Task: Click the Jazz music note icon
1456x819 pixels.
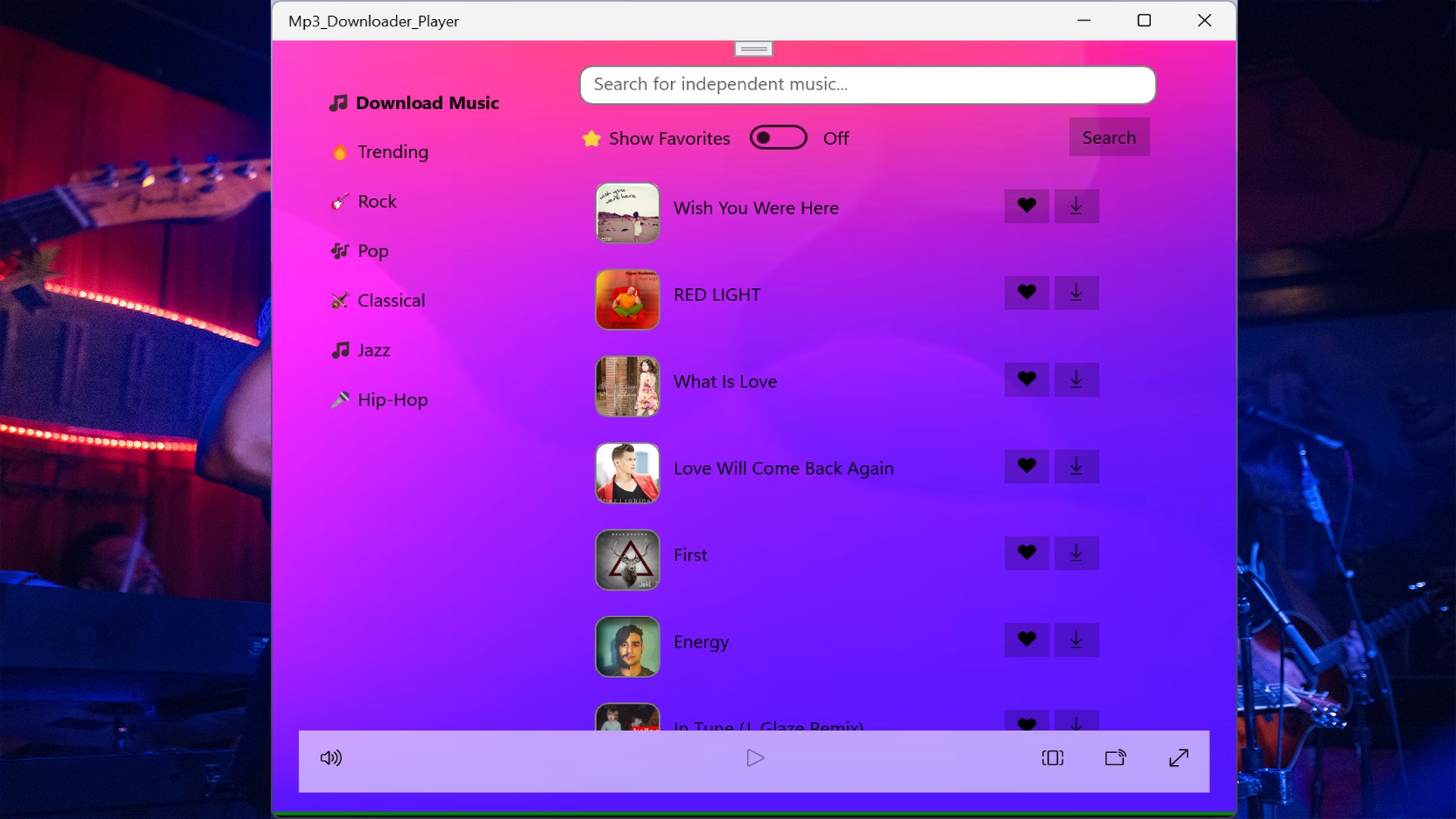Action: click(x=339, y=350)
